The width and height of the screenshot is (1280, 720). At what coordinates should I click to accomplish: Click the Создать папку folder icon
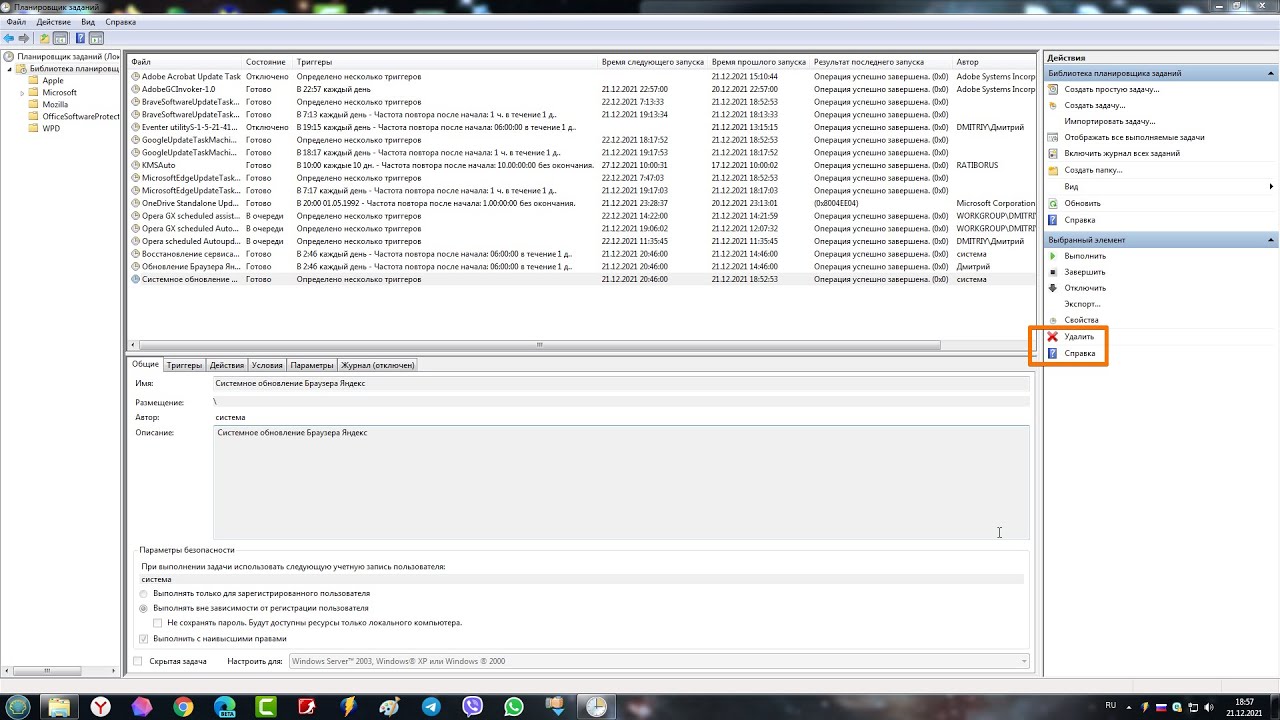pyautogui.click(x=1053, y=170)
